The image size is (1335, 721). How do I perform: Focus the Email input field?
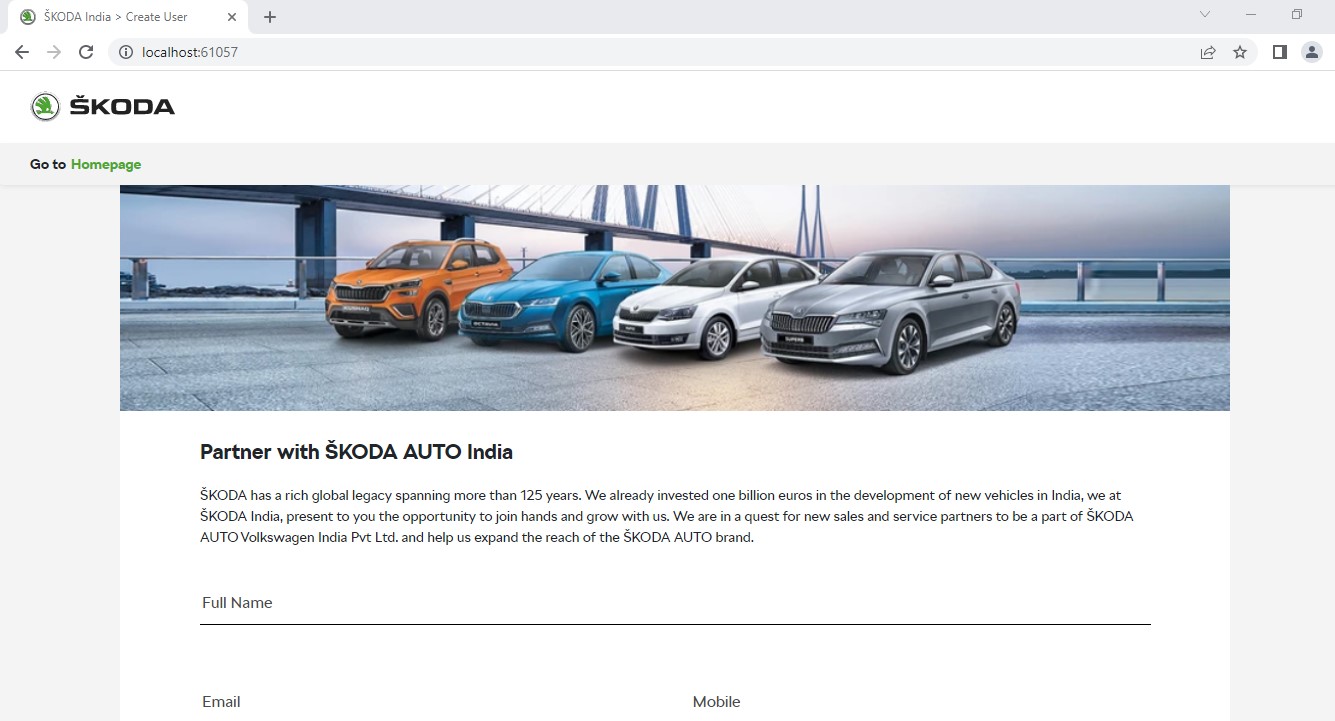[430, 702]
